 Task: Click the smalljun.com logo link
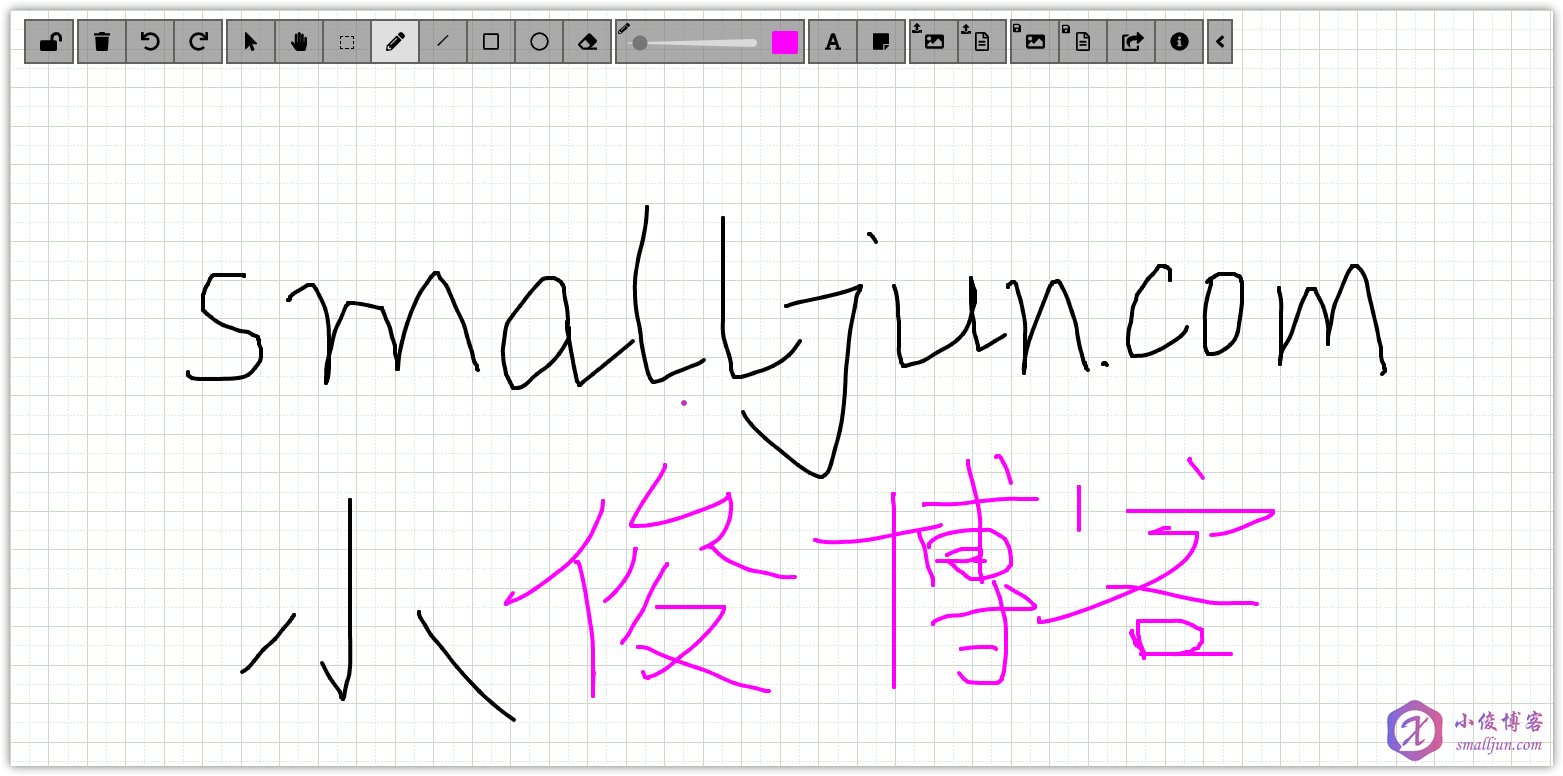[1466, 729]
